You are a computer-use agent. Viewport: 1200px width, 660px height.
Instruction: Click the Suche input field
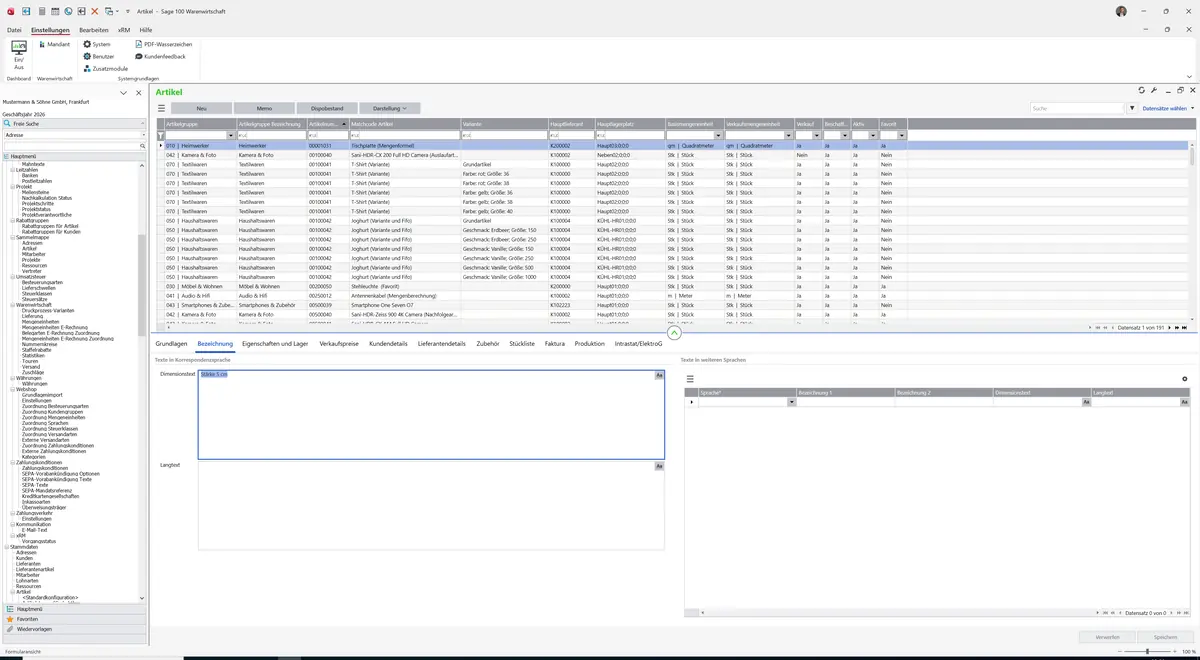coord(1077,108)
